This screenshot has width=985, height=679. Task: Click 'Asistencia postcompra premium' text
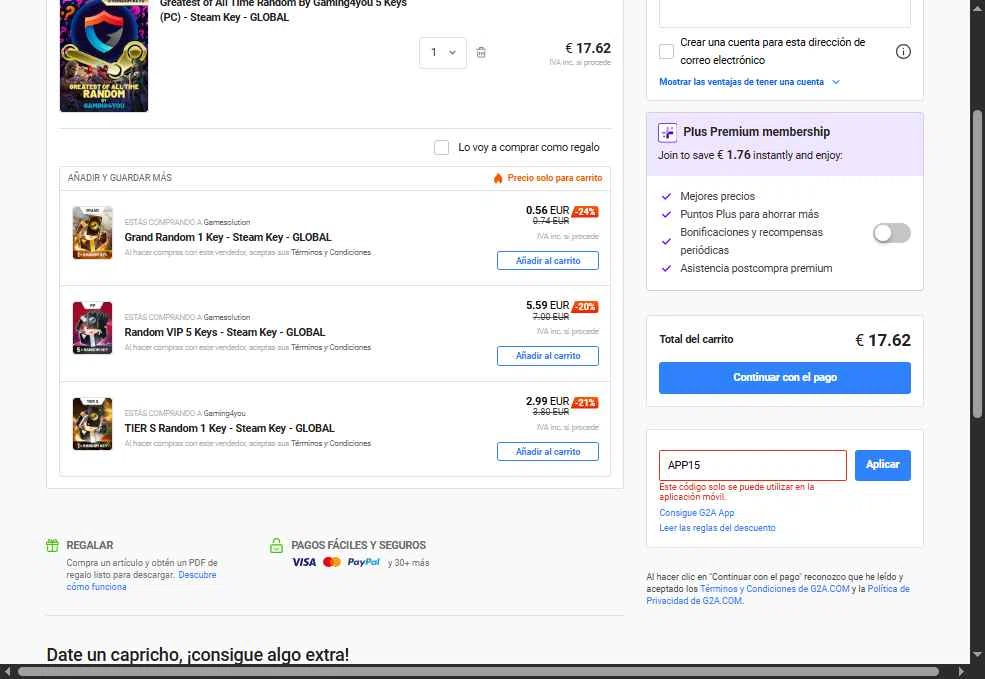click(756, 268)
